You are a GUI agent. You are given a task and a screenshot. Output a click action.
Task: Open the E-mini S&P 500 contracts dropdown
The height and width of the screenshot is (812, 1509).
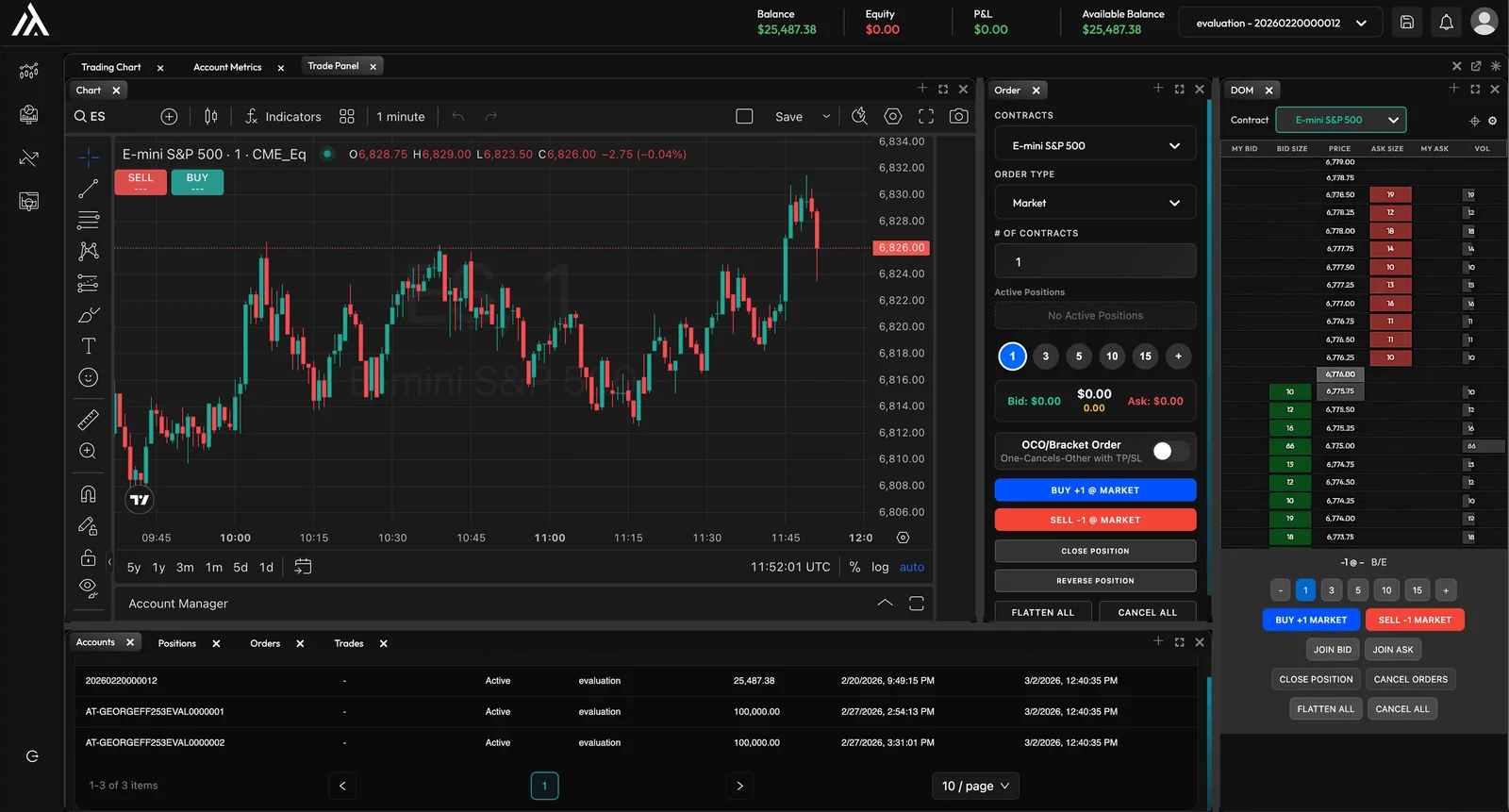pyautogui.click(x=1095, y=145)
